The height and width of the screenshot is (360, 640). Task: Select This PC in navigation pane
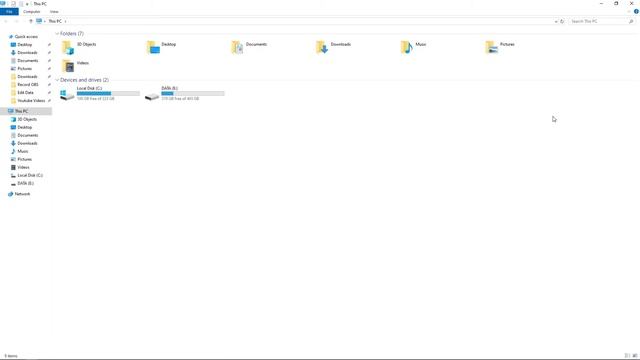pyautogui.click(x=22, y=111)
